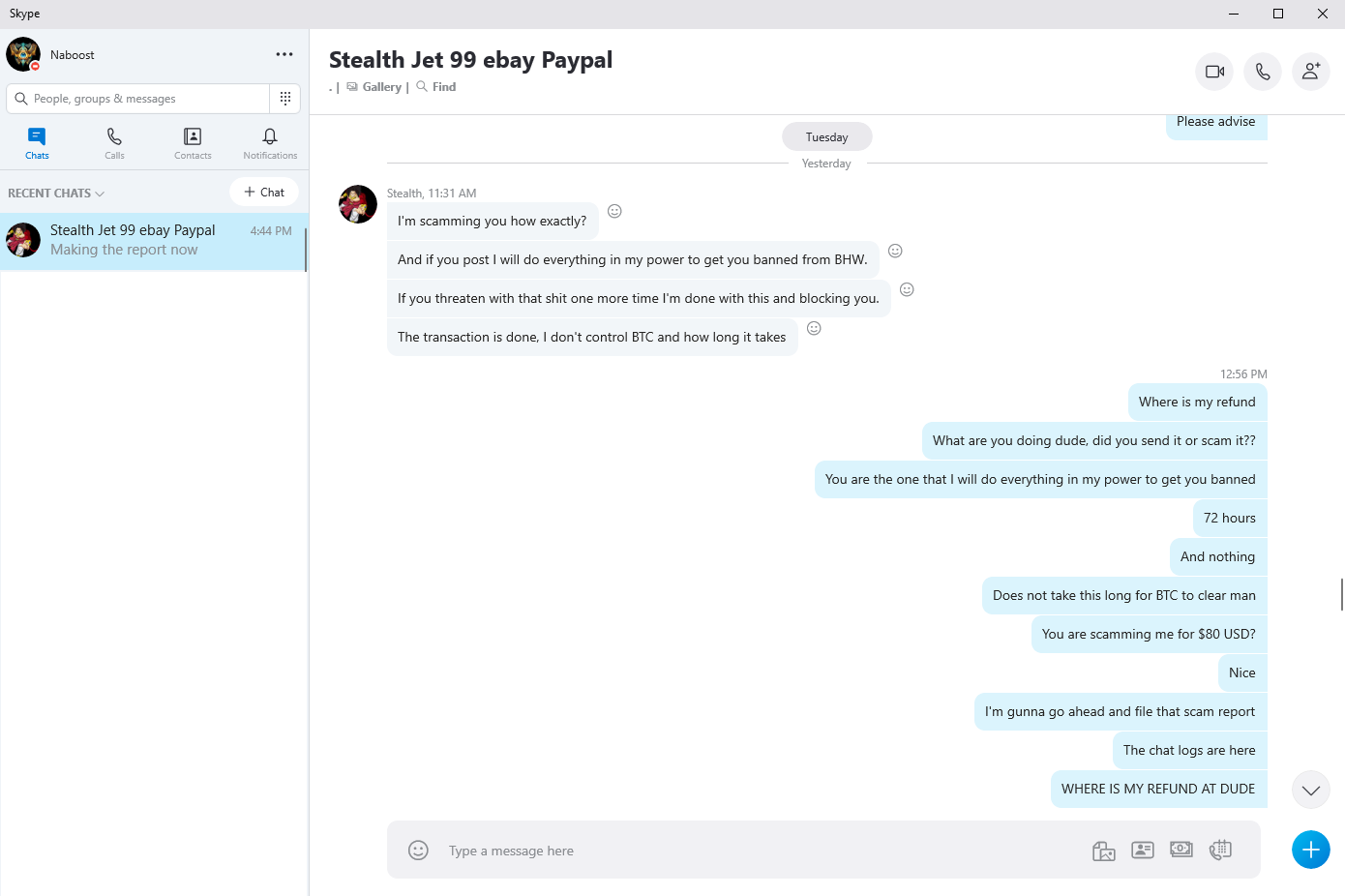1345x896 pixels.
Task: Click the 'The chat logs are here' message
Action: pos(1189,750)
